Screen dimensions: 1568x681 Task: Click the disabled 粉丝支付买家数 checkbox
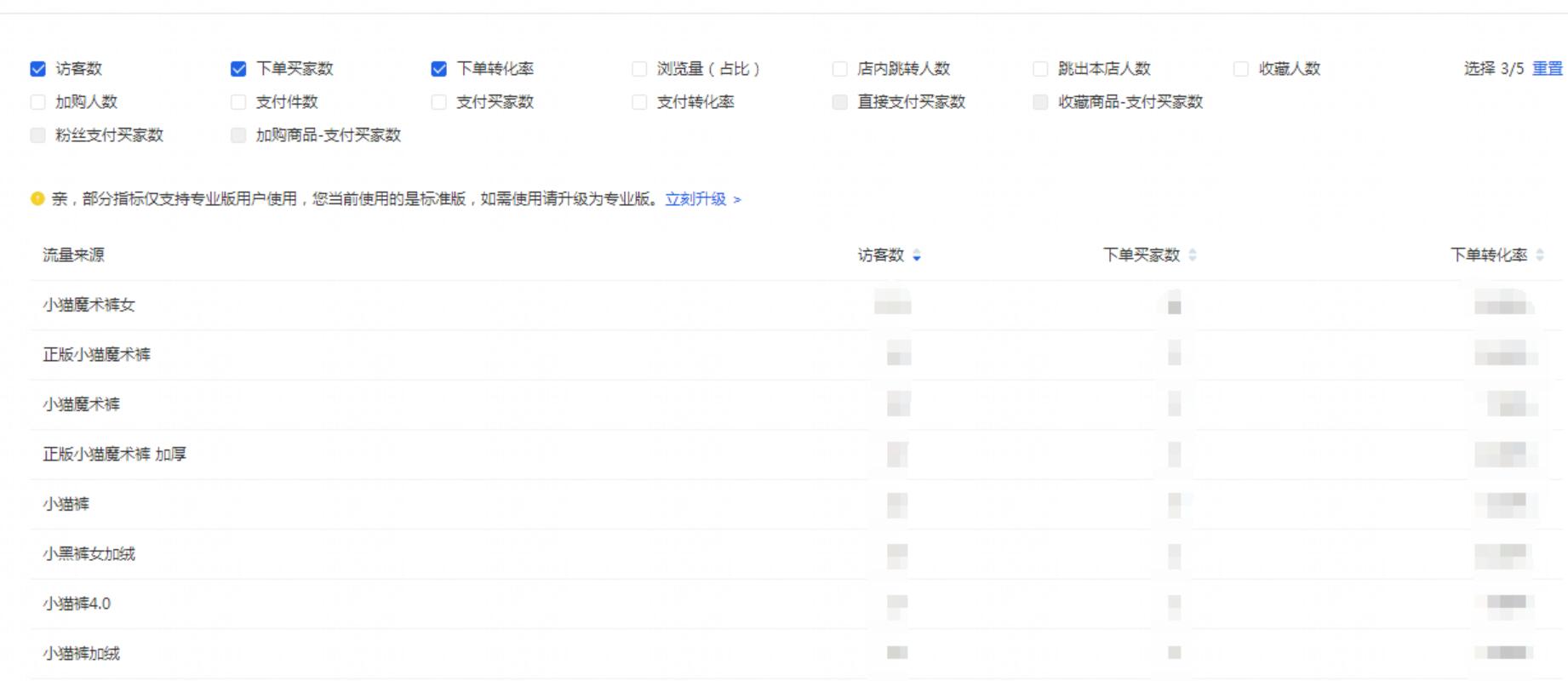[x=37, y=135]
